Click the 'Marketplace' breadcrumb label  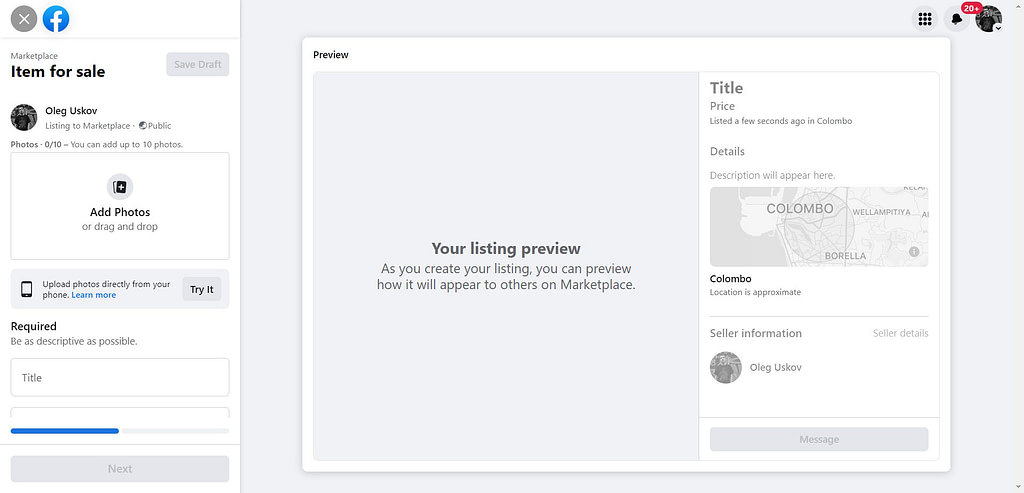click(x=34, y=56)
